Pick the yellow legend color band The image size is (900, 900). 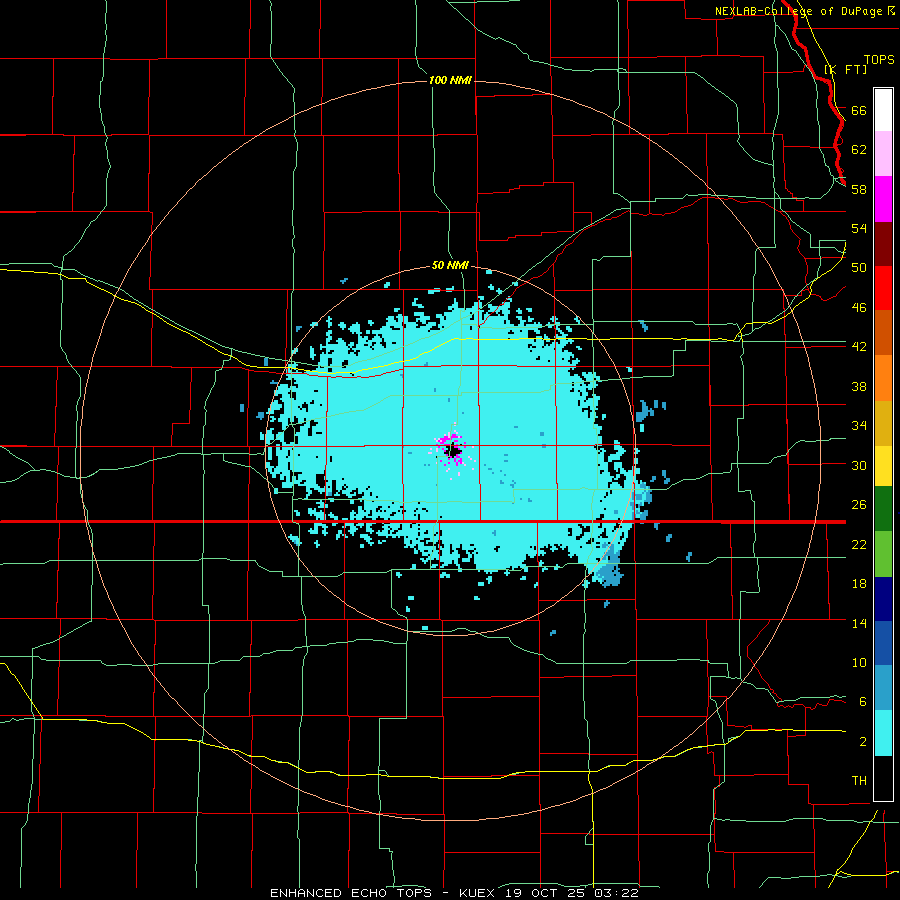coord(883,465)
